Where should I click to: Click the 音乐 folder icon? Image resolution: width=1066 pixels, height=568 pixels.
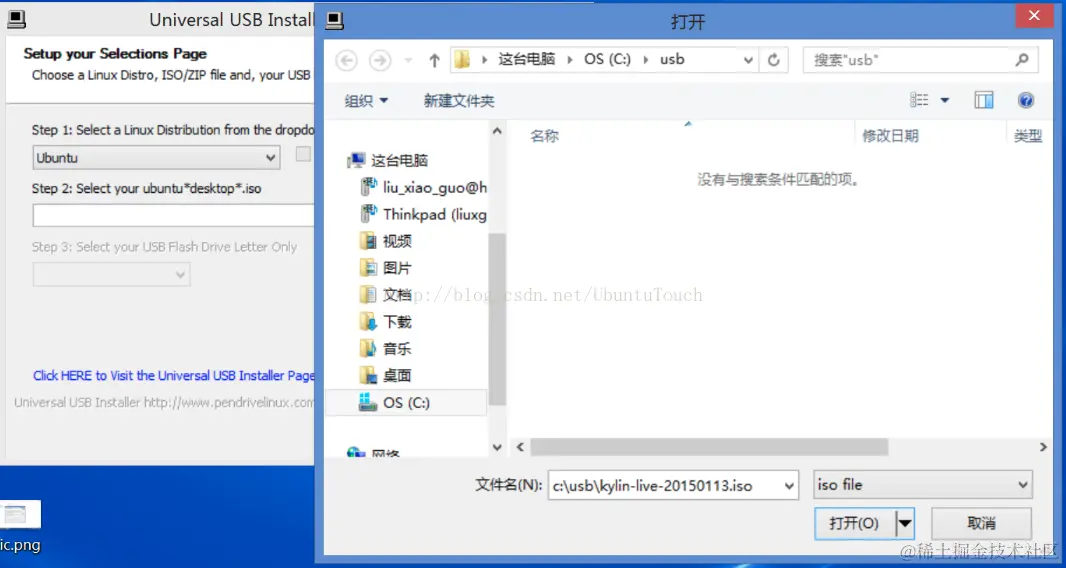point(368,348)
